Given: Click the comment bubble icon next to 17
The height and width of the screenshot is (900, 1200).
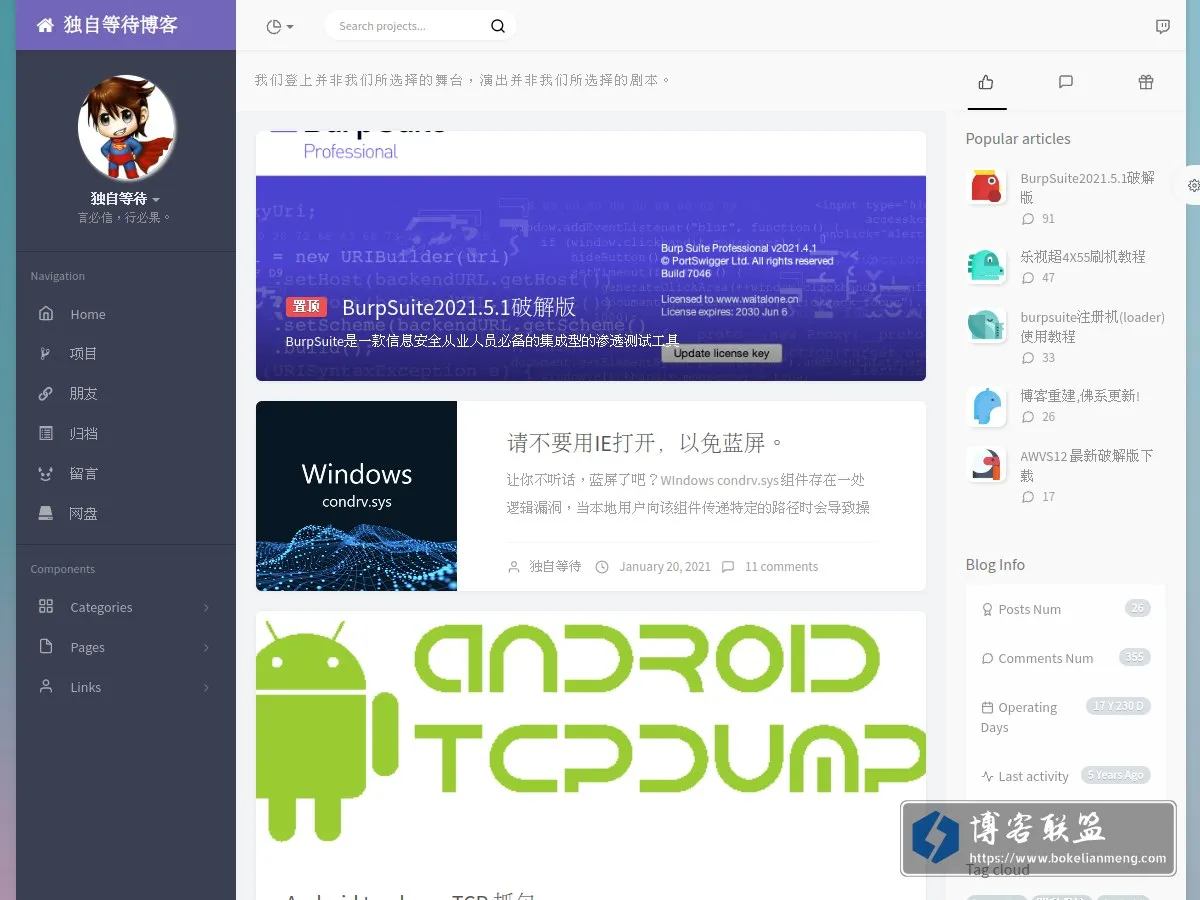Looking at the screenshot, I should (1028, 496).
